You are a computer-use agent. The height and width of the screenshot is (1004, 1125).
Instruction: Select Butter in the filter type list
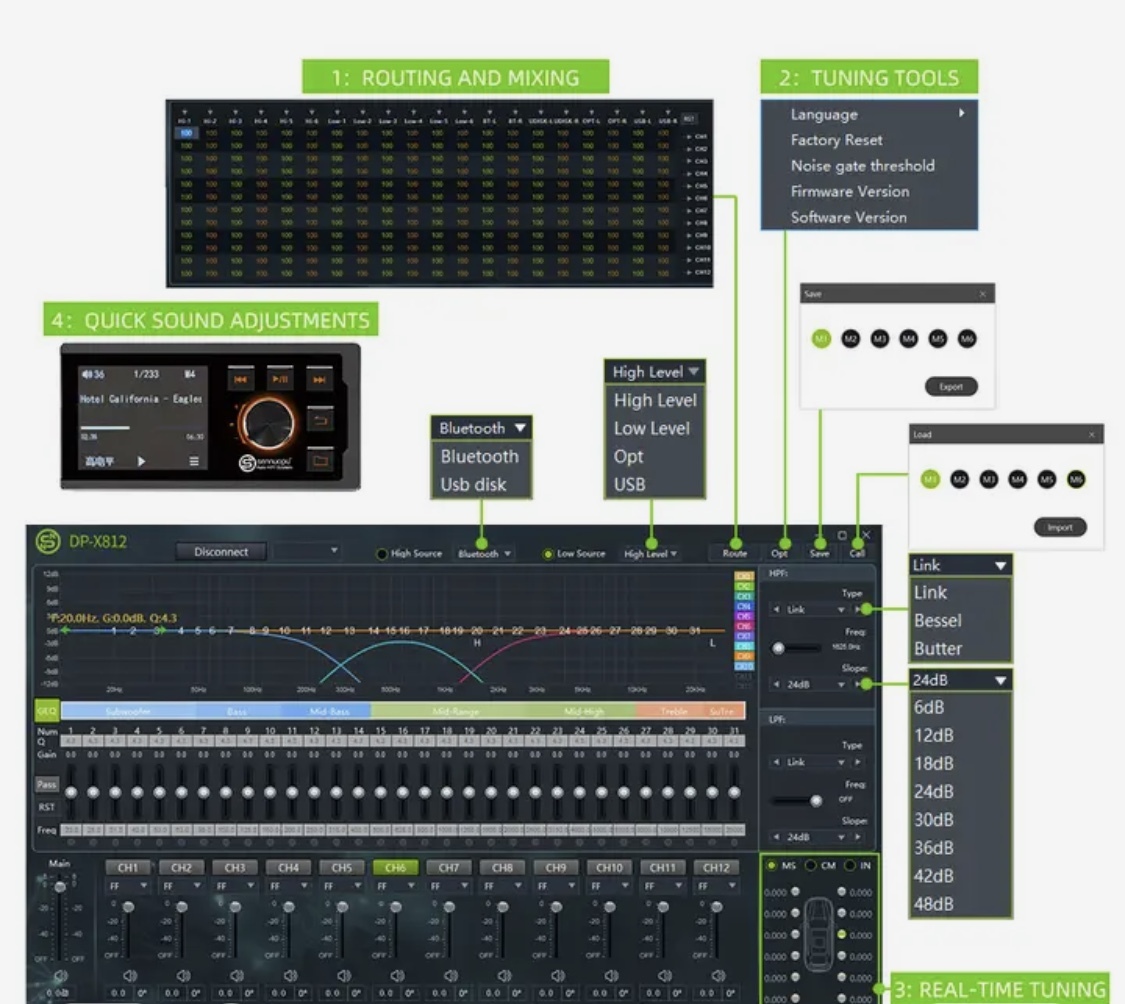click(x=937, y=648)
